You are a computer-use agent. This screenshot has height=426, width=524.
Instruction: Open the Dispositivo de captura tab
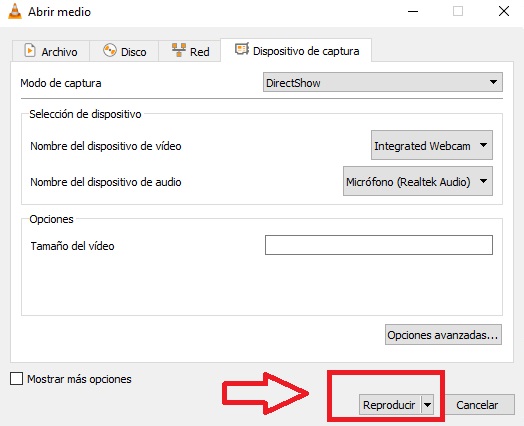pyautogui.click(x=296, y=51)
